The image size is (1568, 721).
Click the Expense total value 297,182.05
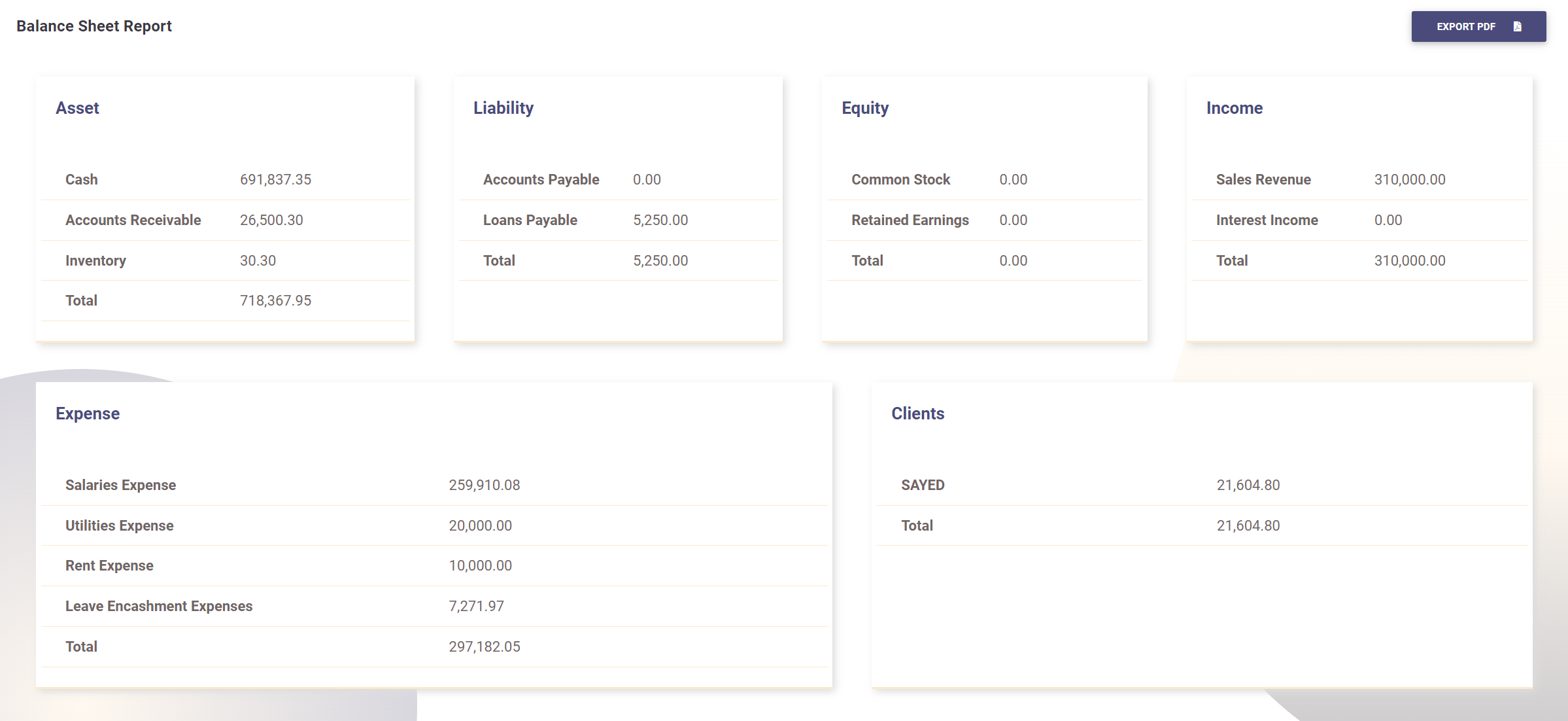pyautogui.click(x=484, y=646)
